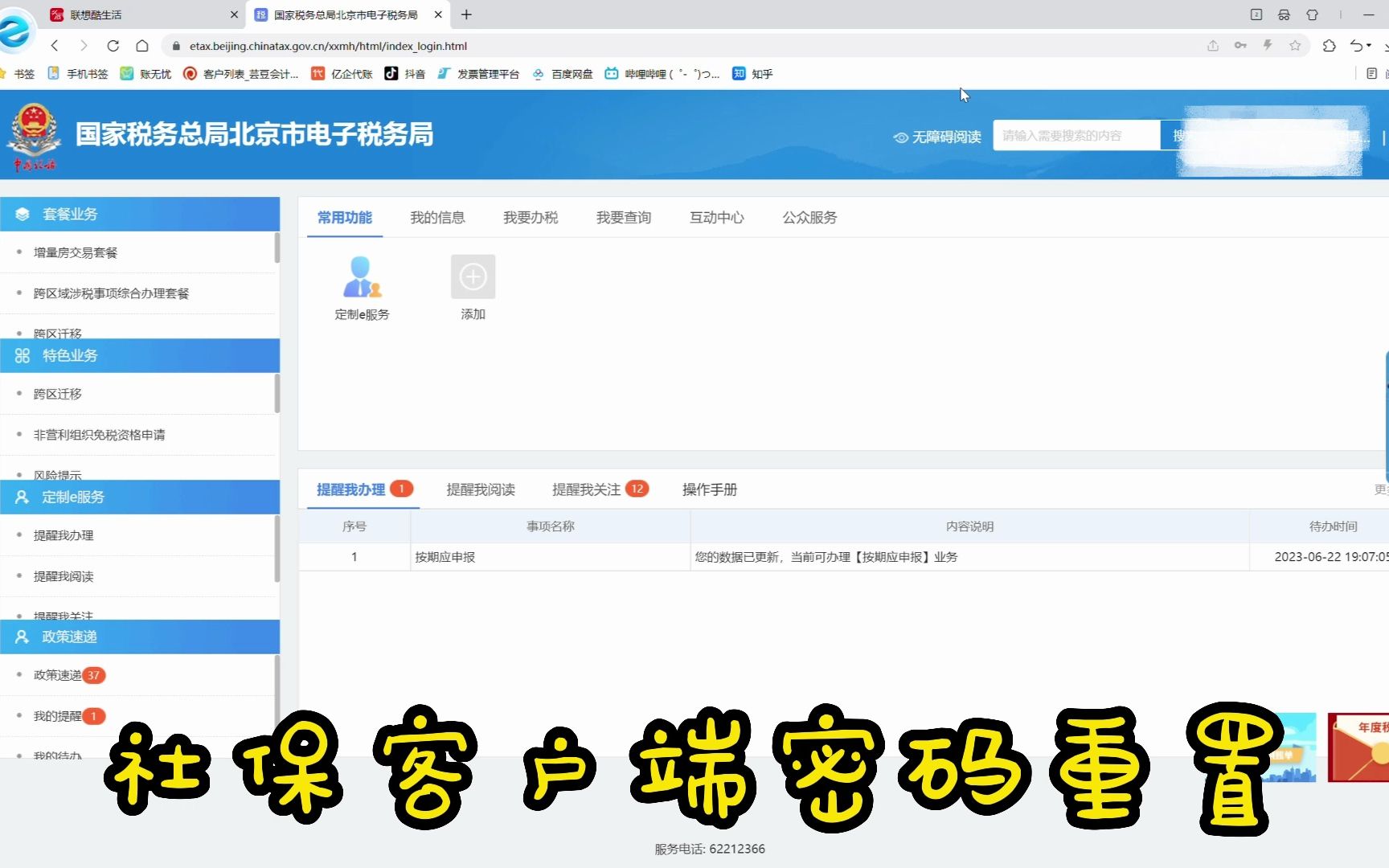Open the browser skin shirt icon
Viewport: 1389px width, 868px height.
tap(1312, 14)
